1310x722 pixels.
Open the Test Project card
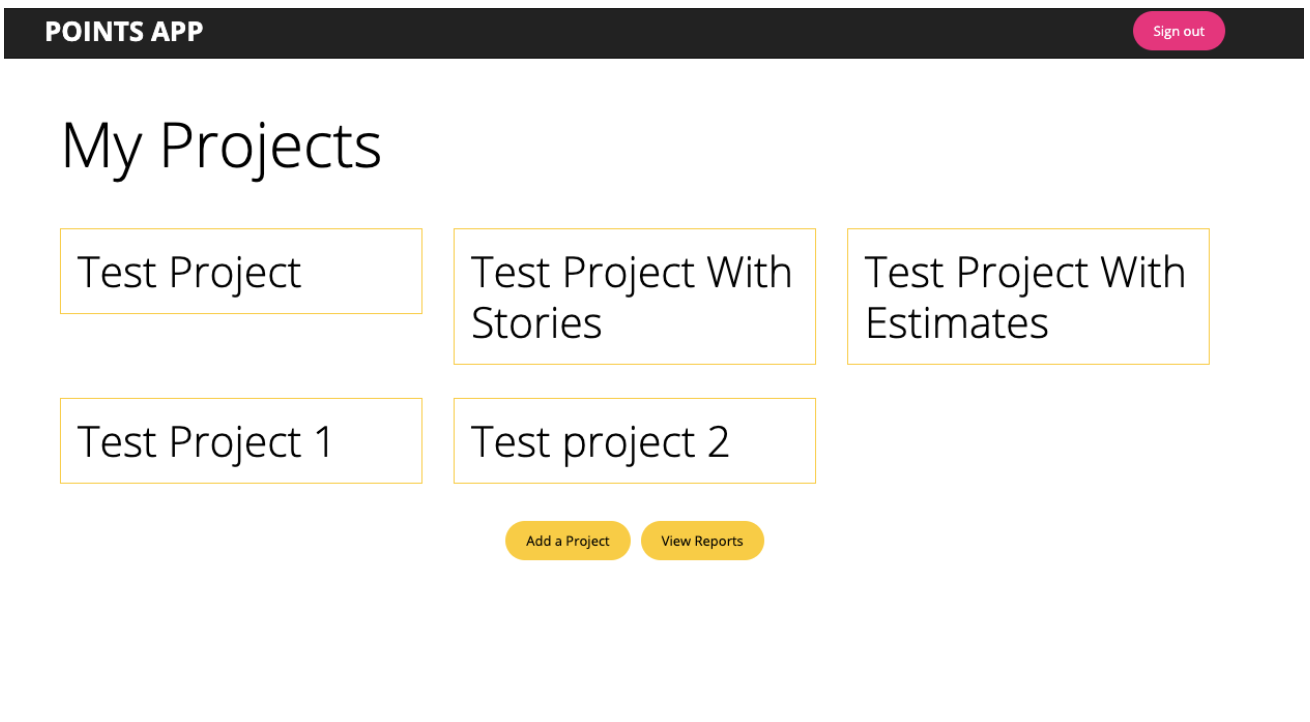point(240,271)
